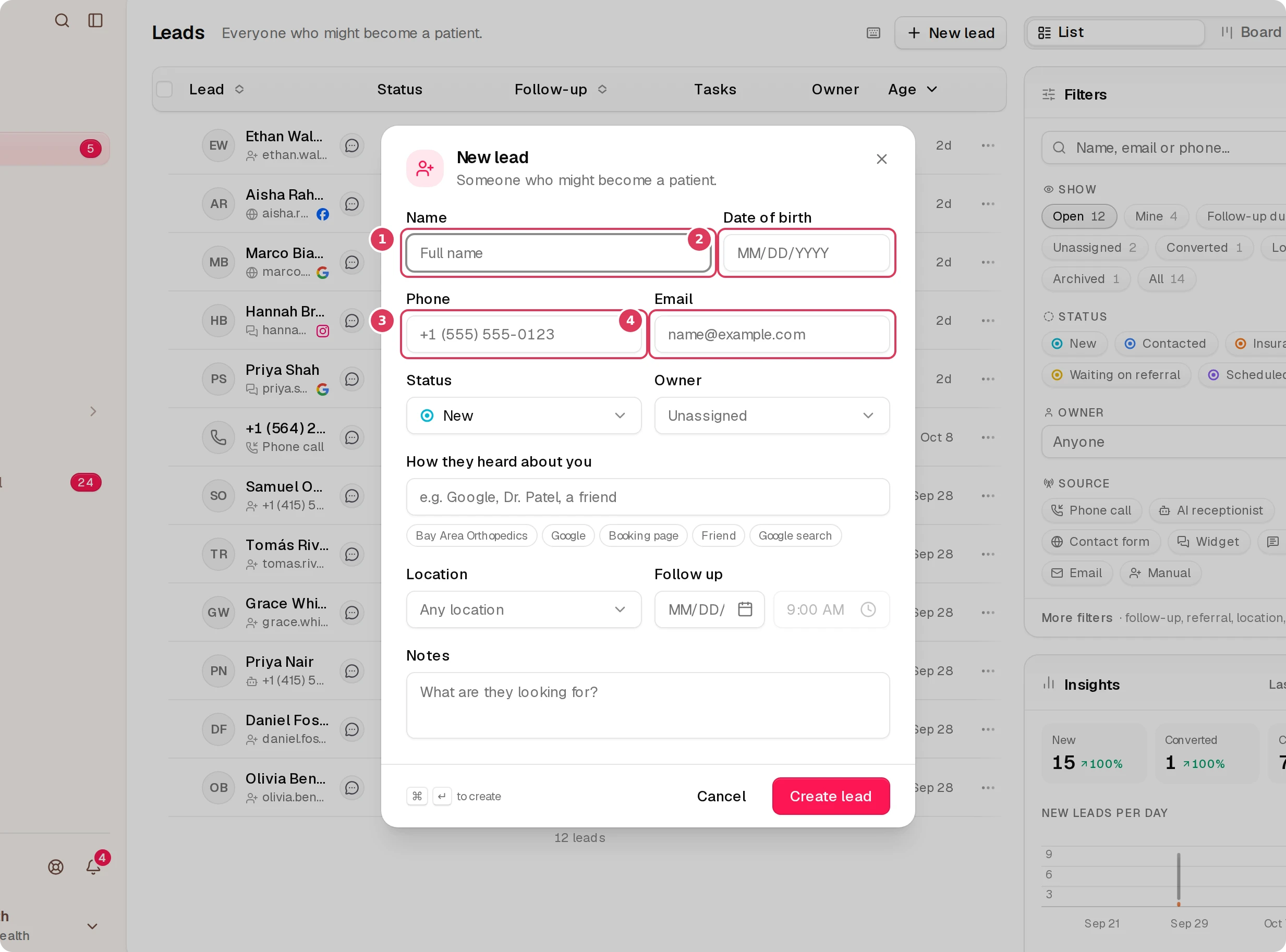The width and height of the screenshot is (1286, 952).
Task: Click the New lead button in header
Action: coord(950,33)
